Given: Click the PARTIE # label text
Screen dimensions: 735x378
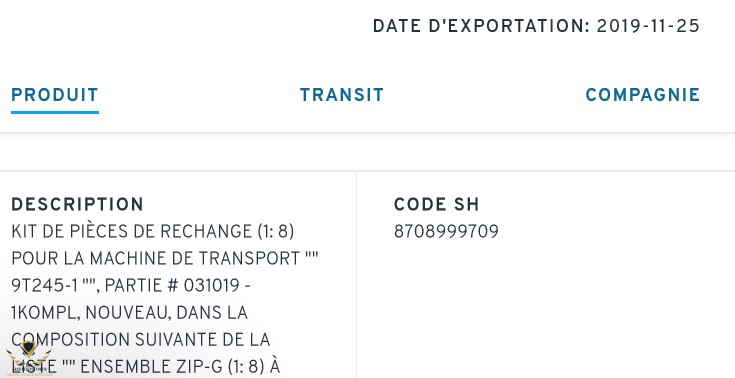Looking at the screenshot, I should pyautogui.click(x=142, y=285).
